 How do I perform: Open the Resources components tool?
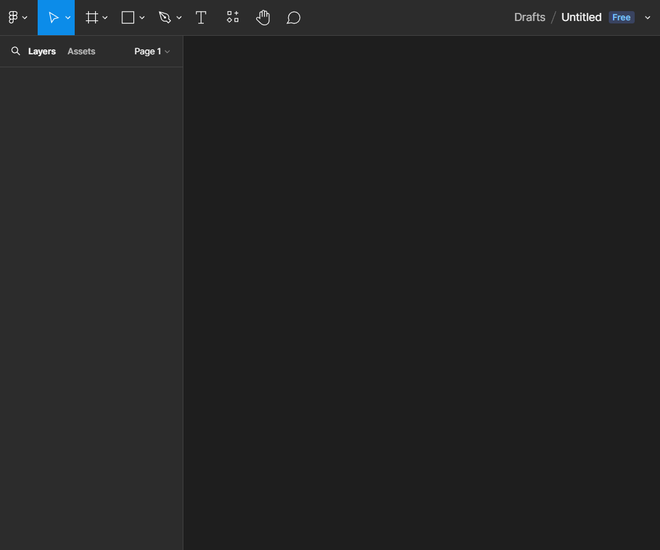pyautogui.click(x=233, y=17)
